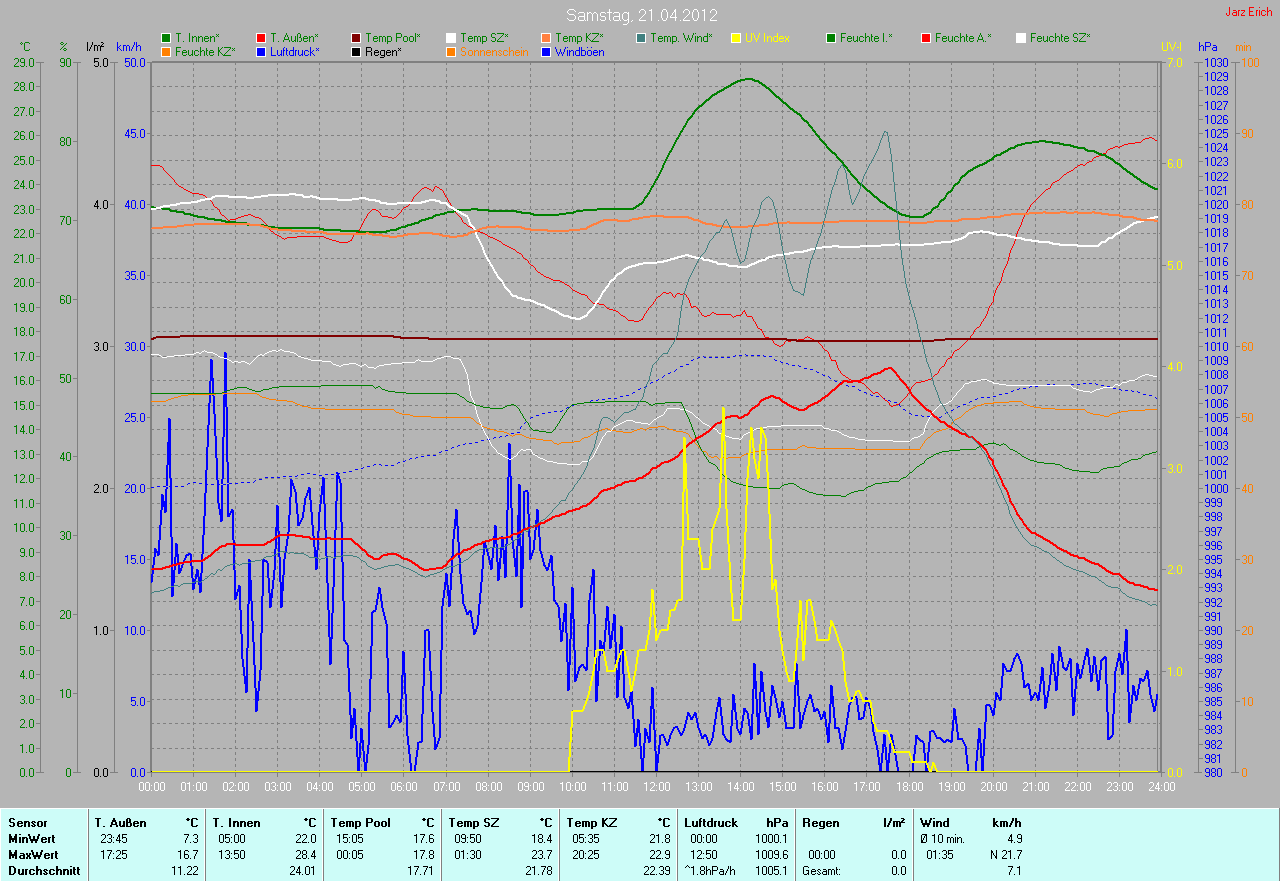Toggle the Regen series via its black square
Screen dimensions: 1280x881
tap(356, 51)
